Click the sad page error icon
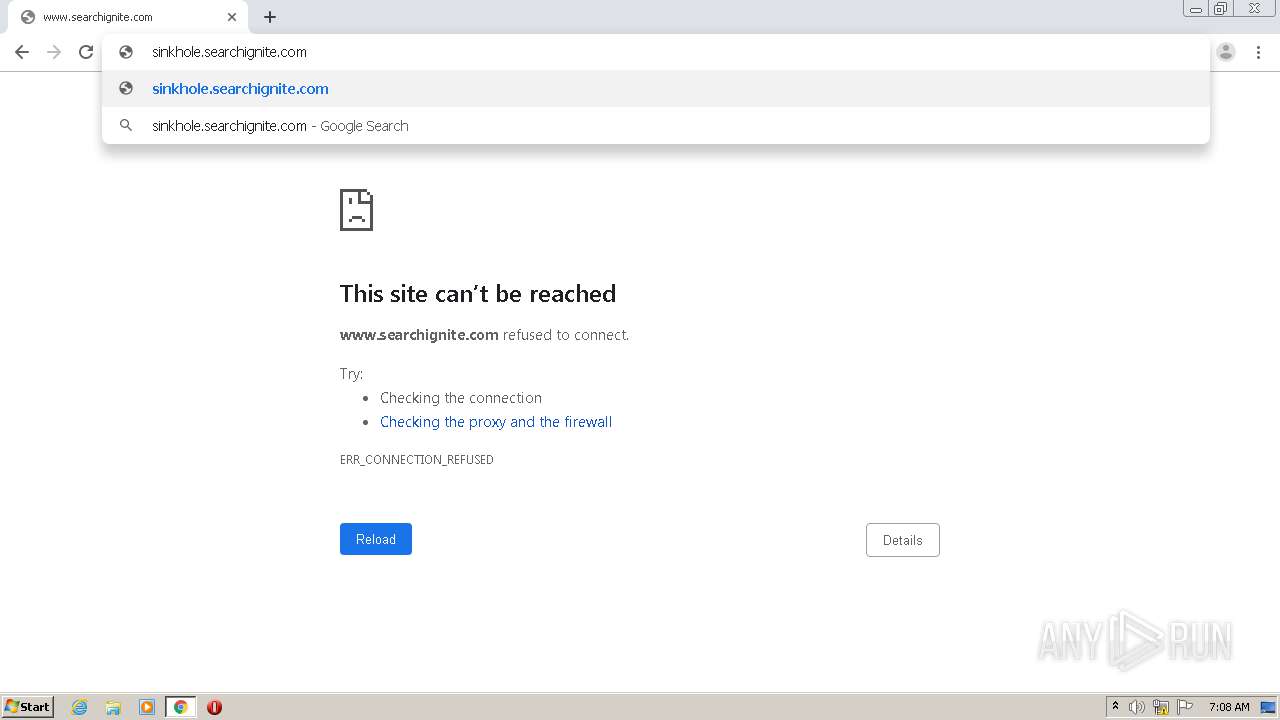Viewport: 1280px width, 720px height. (356, 210)
